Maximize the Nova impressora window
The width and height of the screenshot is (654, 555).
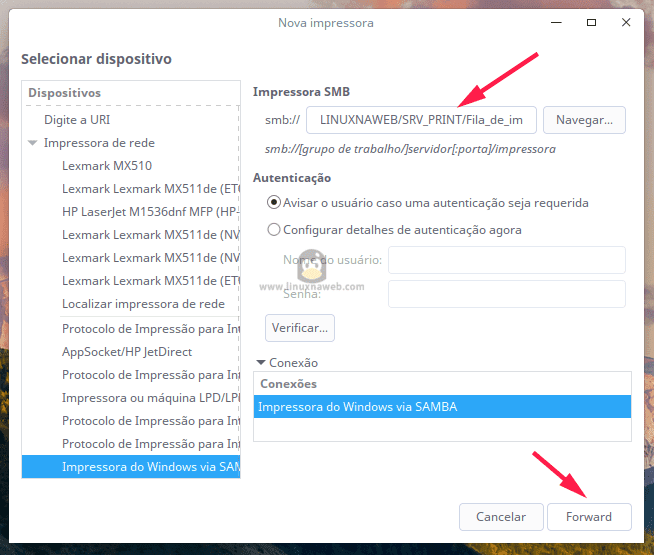(591, 23)
